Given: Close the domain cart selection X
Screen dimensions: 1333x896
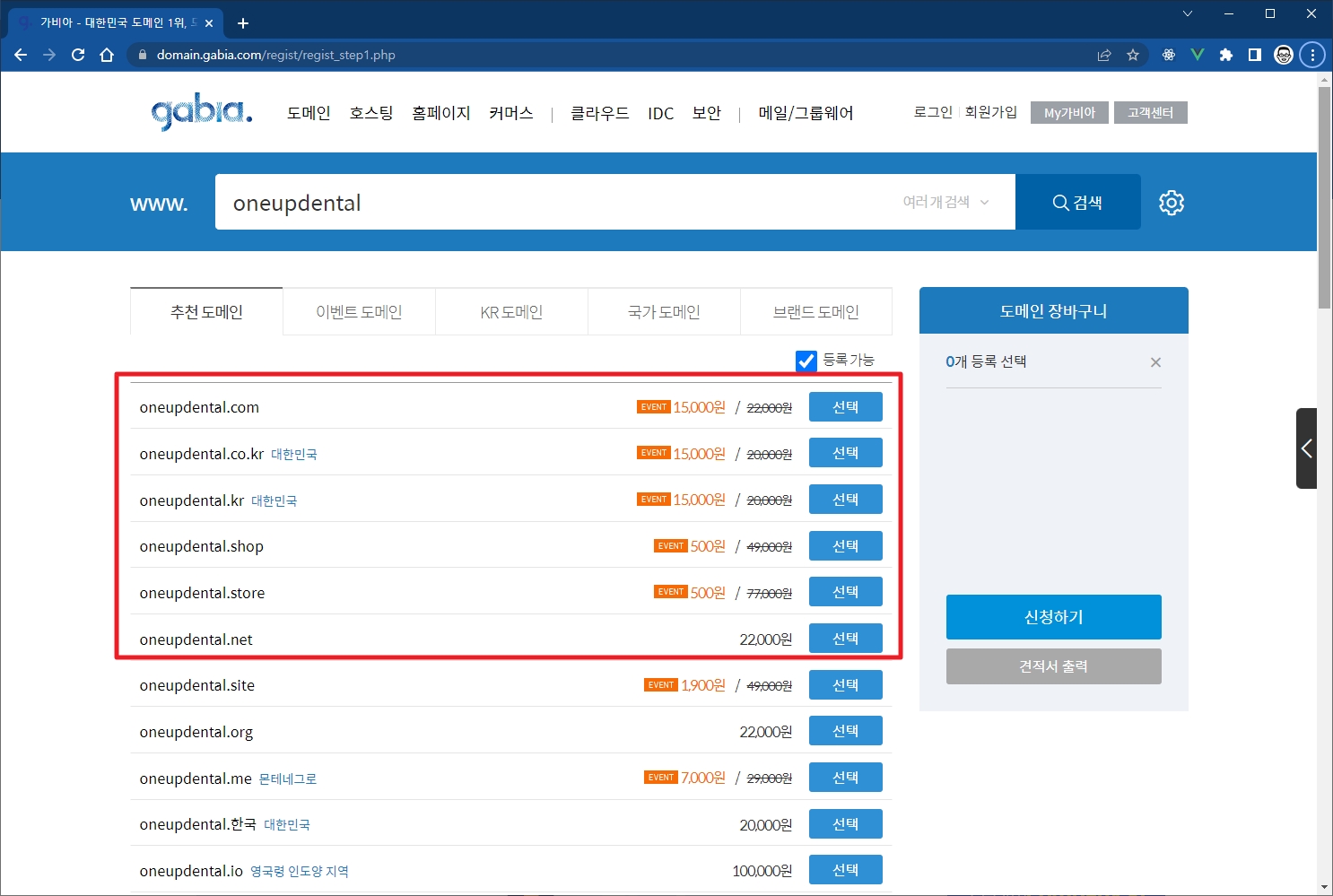Looking at the screenshot, I should coord(1155,362).
